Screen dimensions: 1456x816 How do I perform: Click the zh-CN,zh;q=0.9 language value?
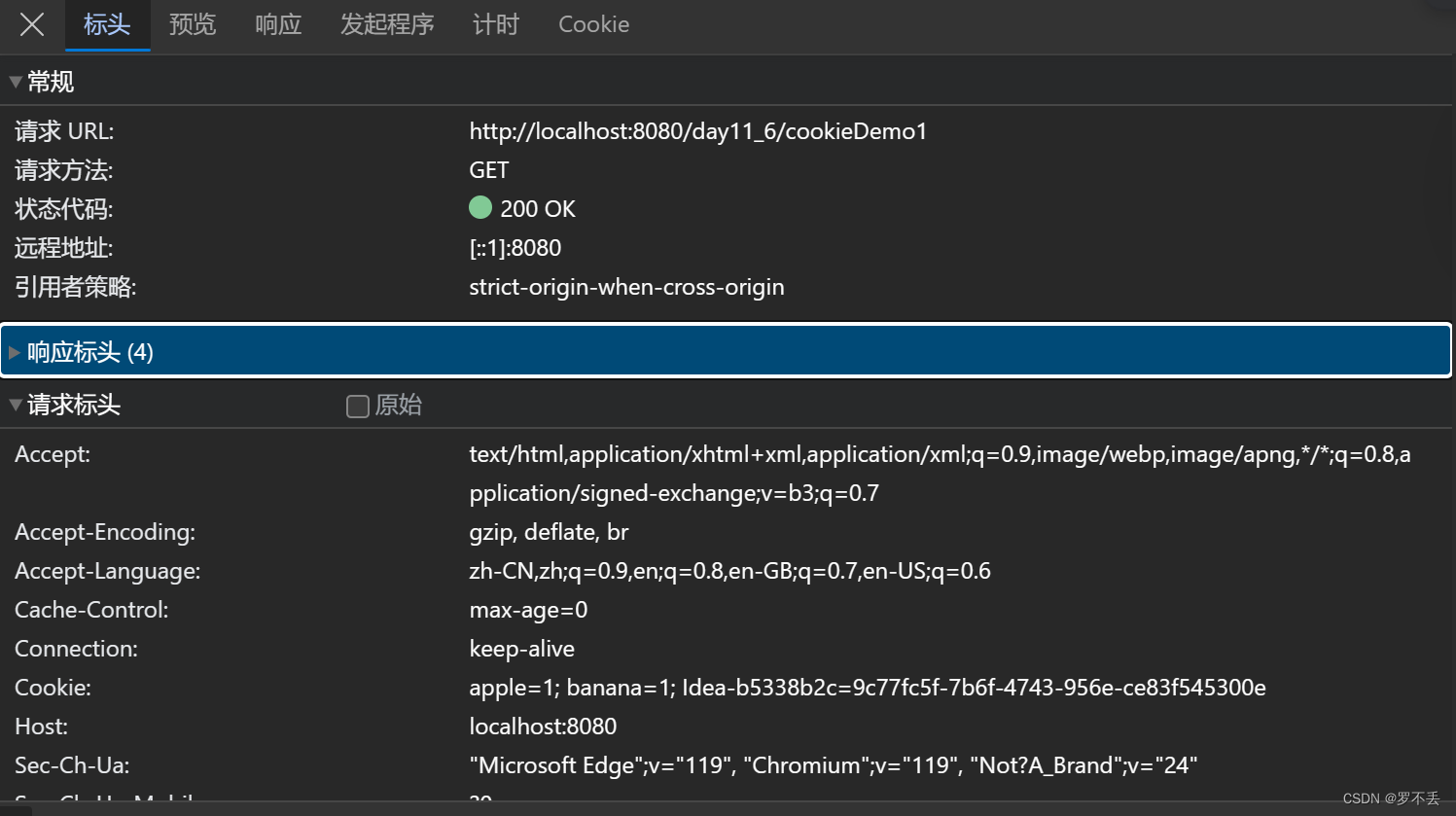point(729,571)
